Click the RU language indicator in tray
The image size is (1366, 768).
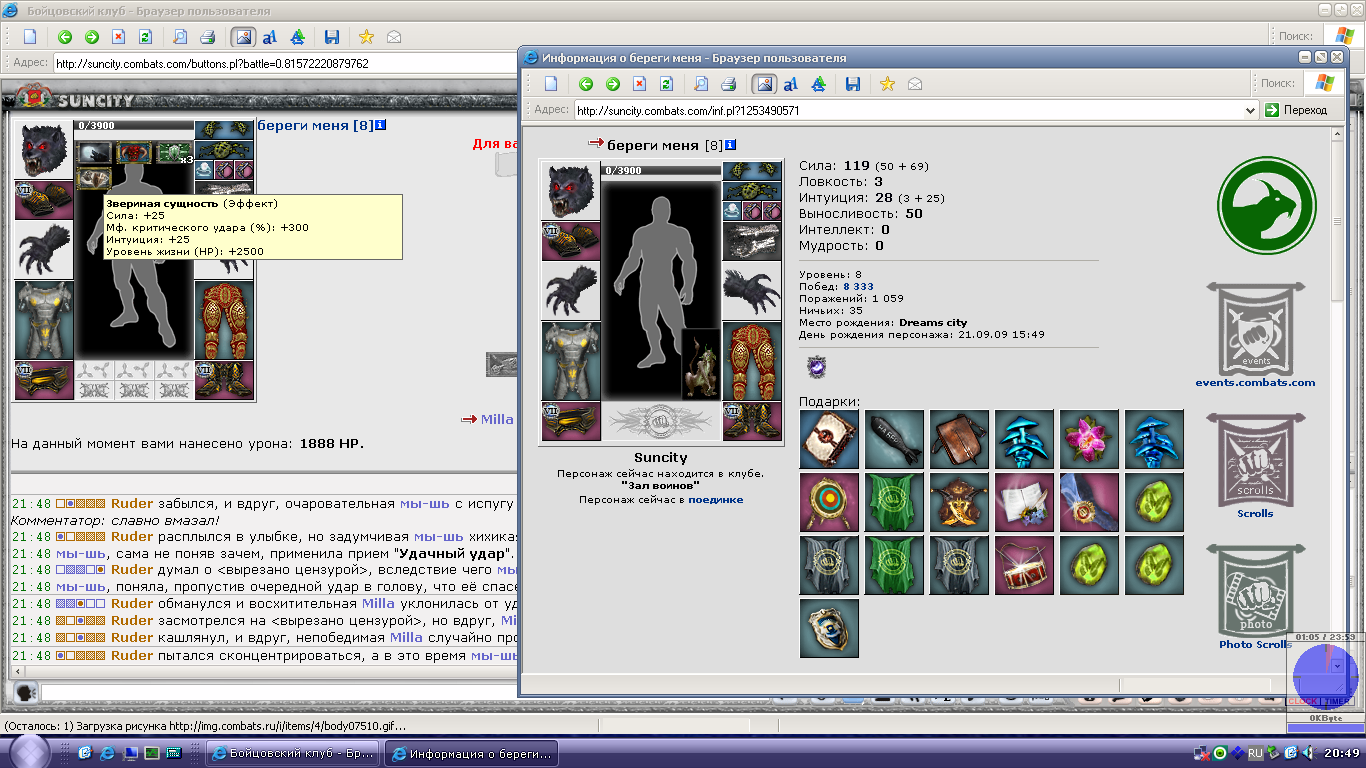[1255, 753]
